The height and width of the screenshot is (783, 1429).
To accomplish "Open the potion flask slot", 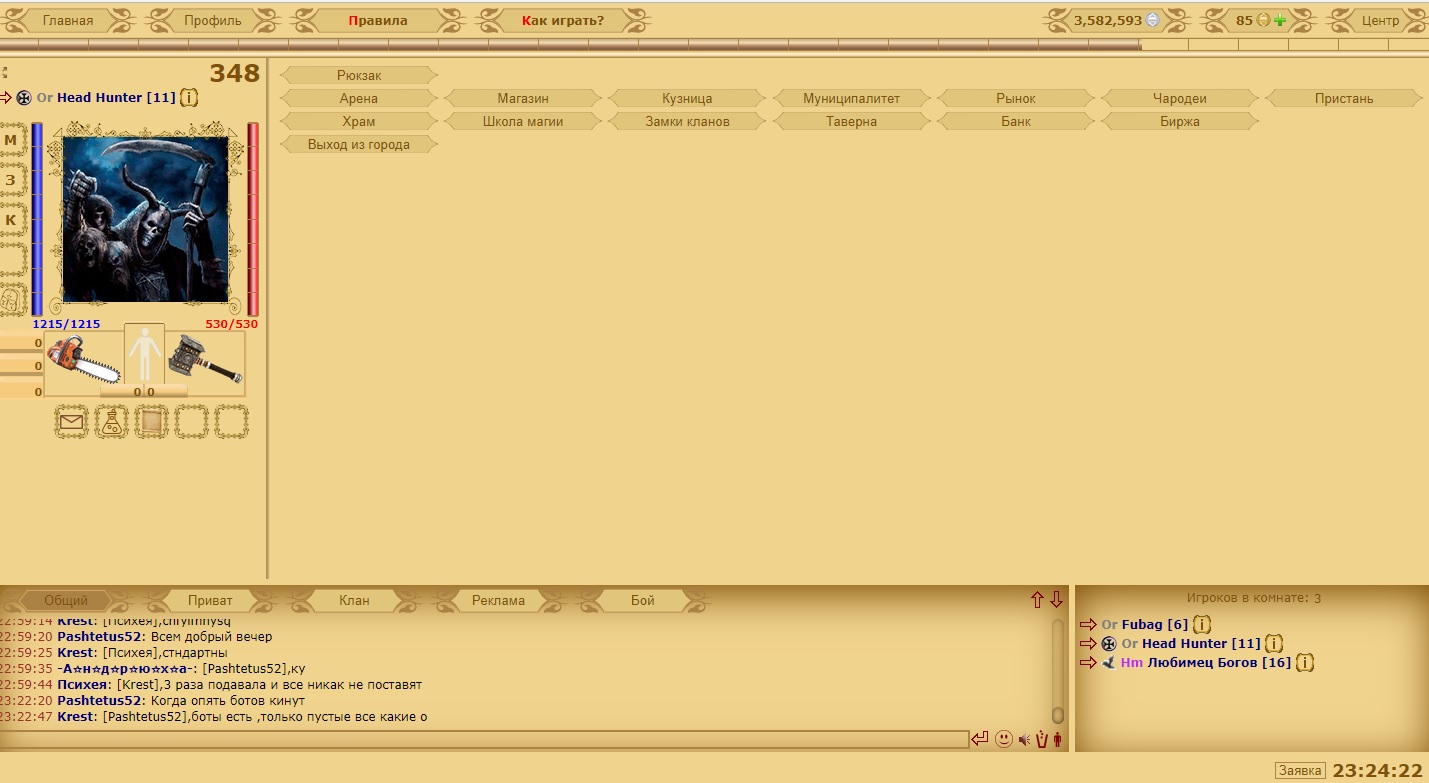I will point(111,422).
